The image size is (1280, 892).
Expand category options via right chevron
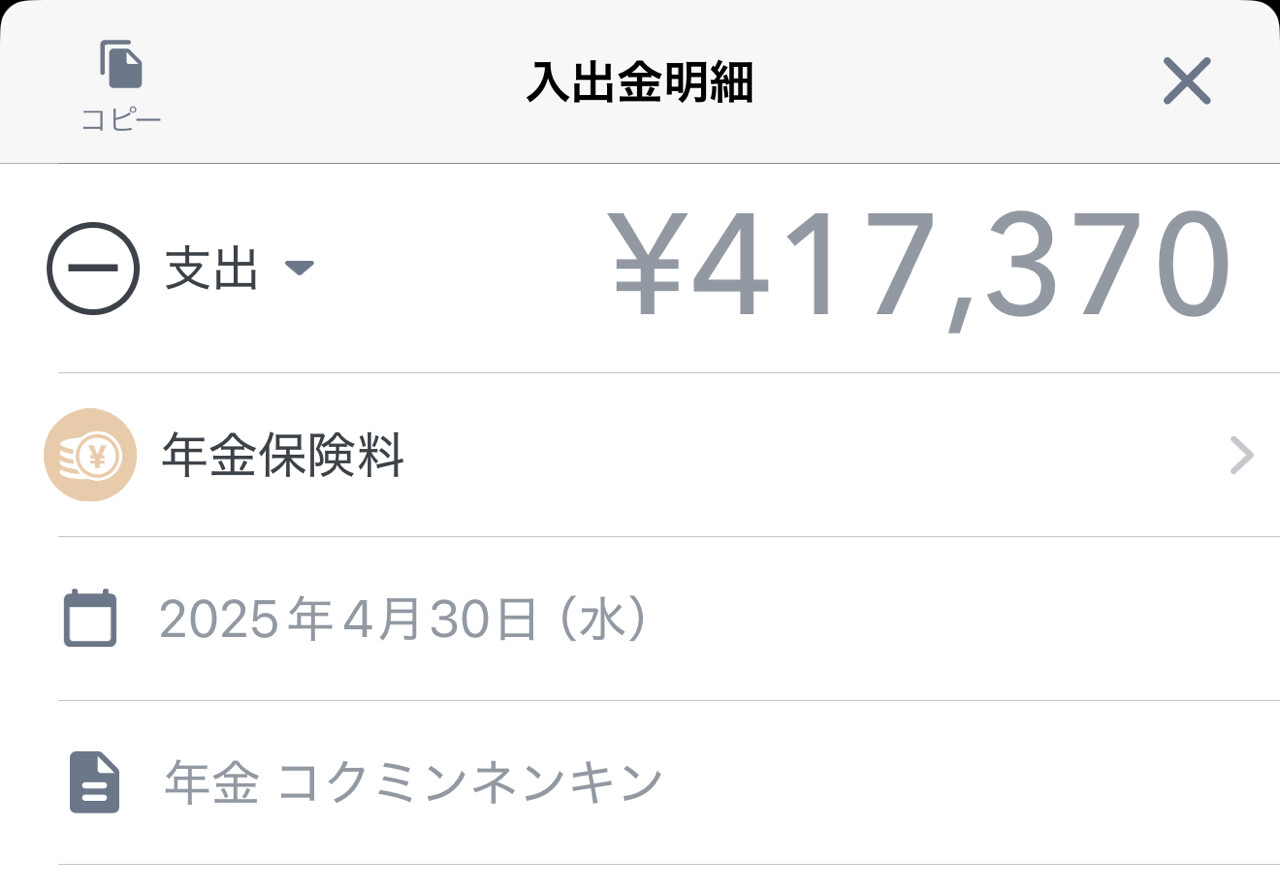pos(1241,455)
